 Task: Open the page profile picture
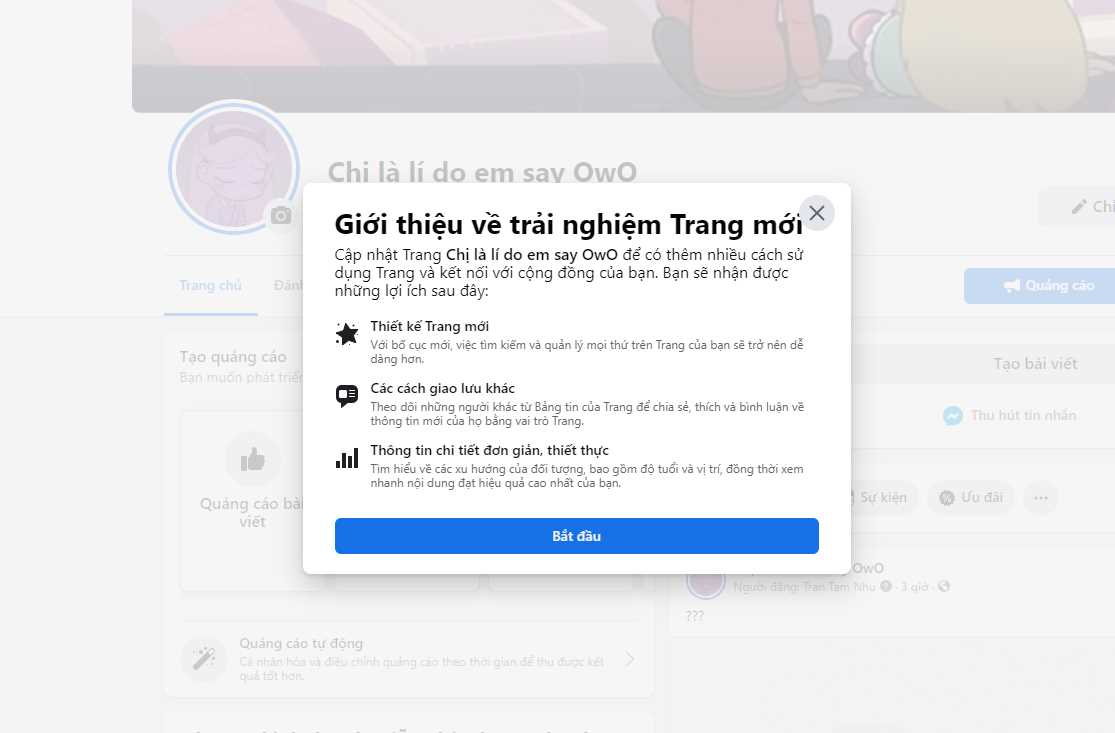(234, 168)
